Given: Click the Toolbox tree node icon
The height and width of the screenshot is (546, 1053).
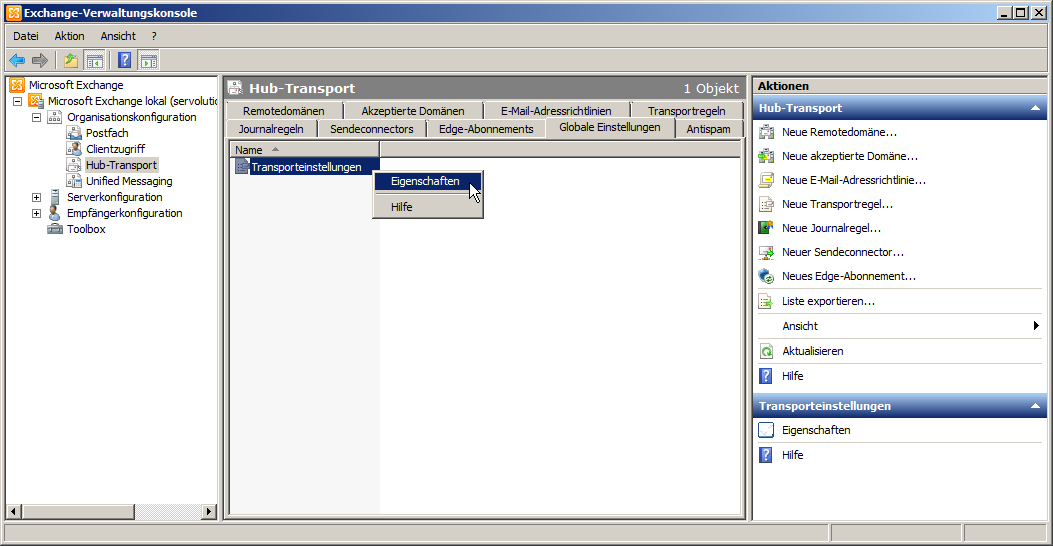Looking at the screenshot, I should [x=55, y=229].
